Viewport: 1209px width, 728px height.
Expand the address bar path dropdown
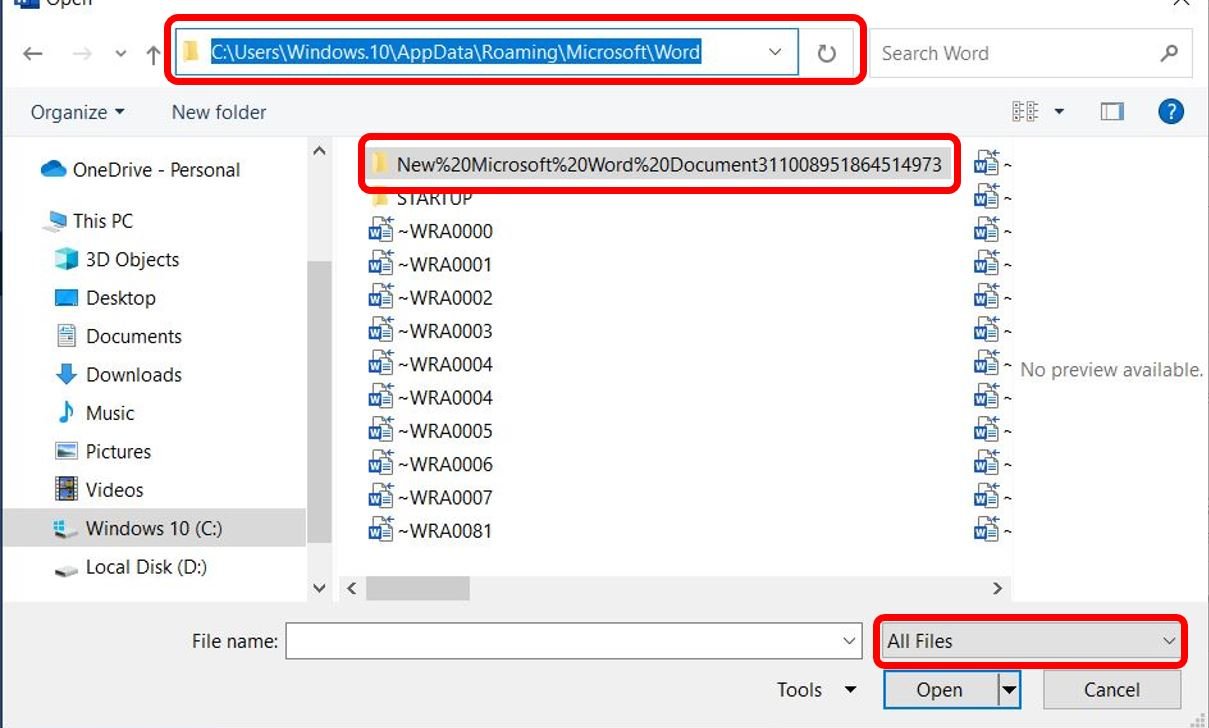point(775,52)
